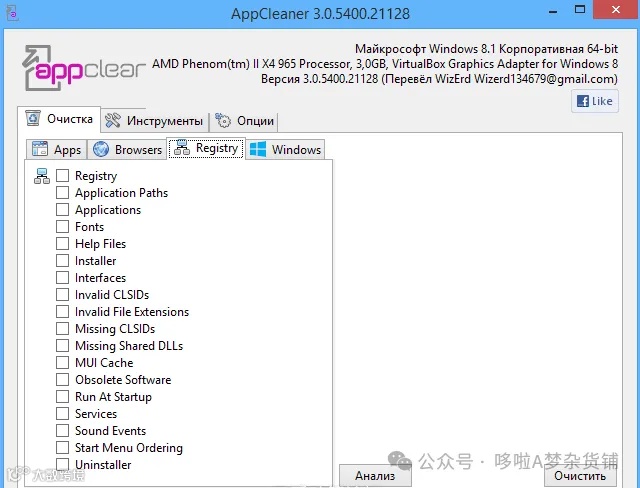This screenshot has width=640, height=488.
Task: Click the MUI Cache label
Action: (104, 363)
